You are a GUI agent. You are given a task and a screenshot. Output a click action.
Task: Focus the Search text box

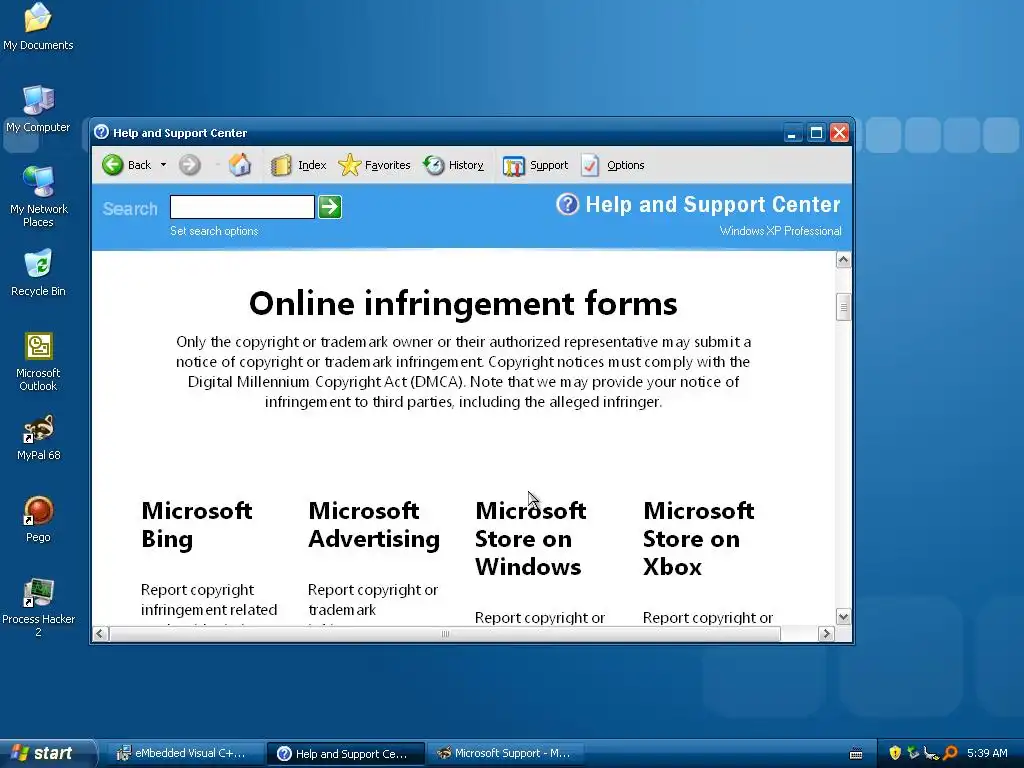coord(242,207)
